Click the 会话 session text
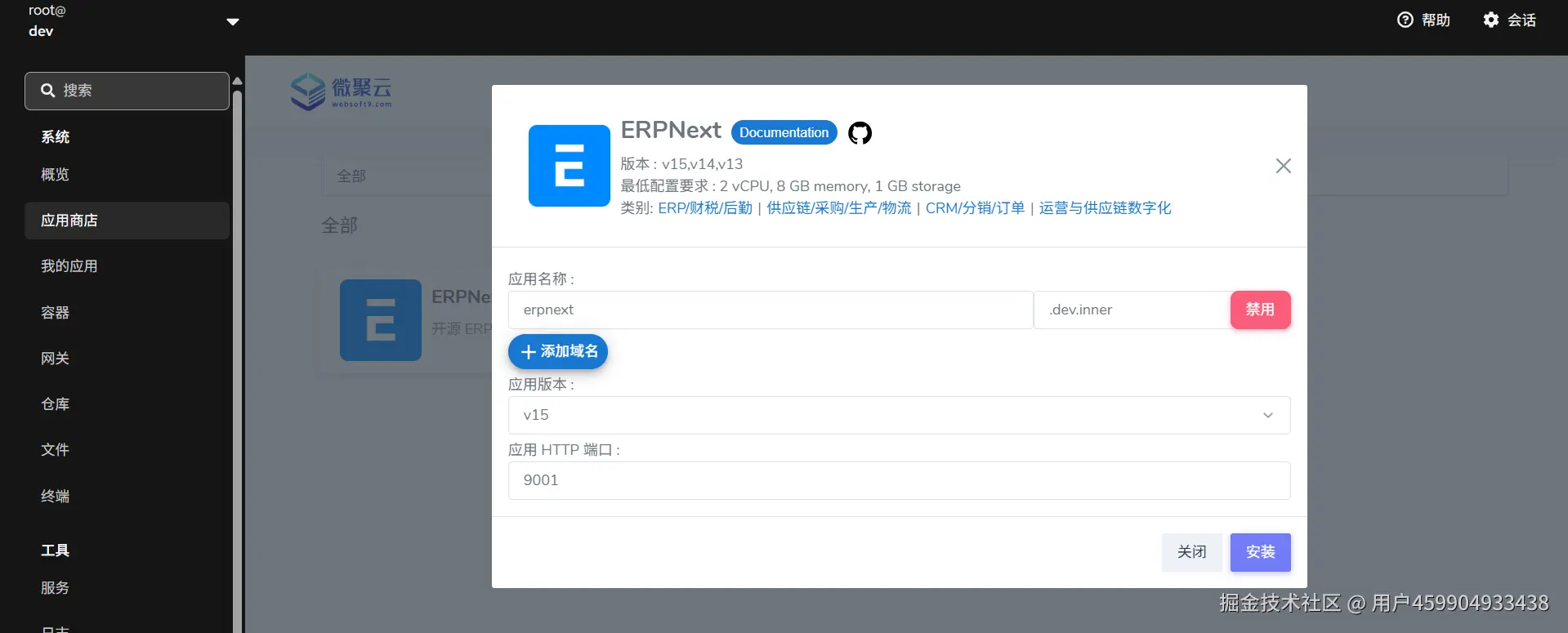This screenshot has height=633, width=1568. point(1521,20)
